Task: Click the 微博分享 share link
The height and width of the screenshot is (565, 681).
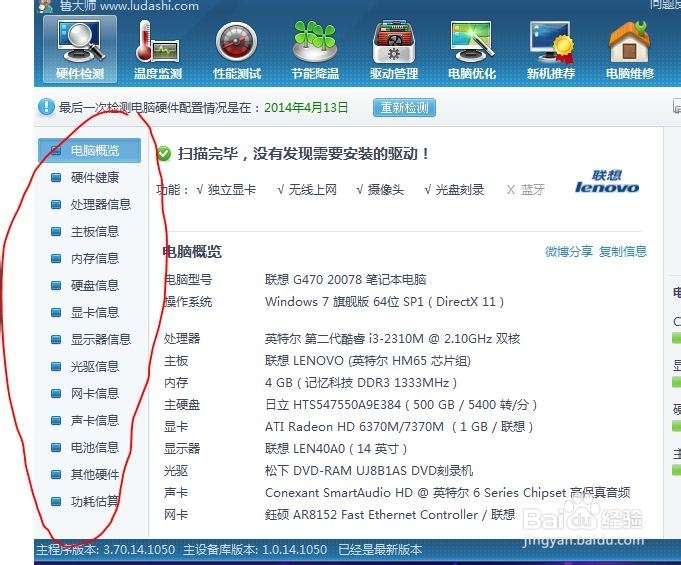Action: 569,251
